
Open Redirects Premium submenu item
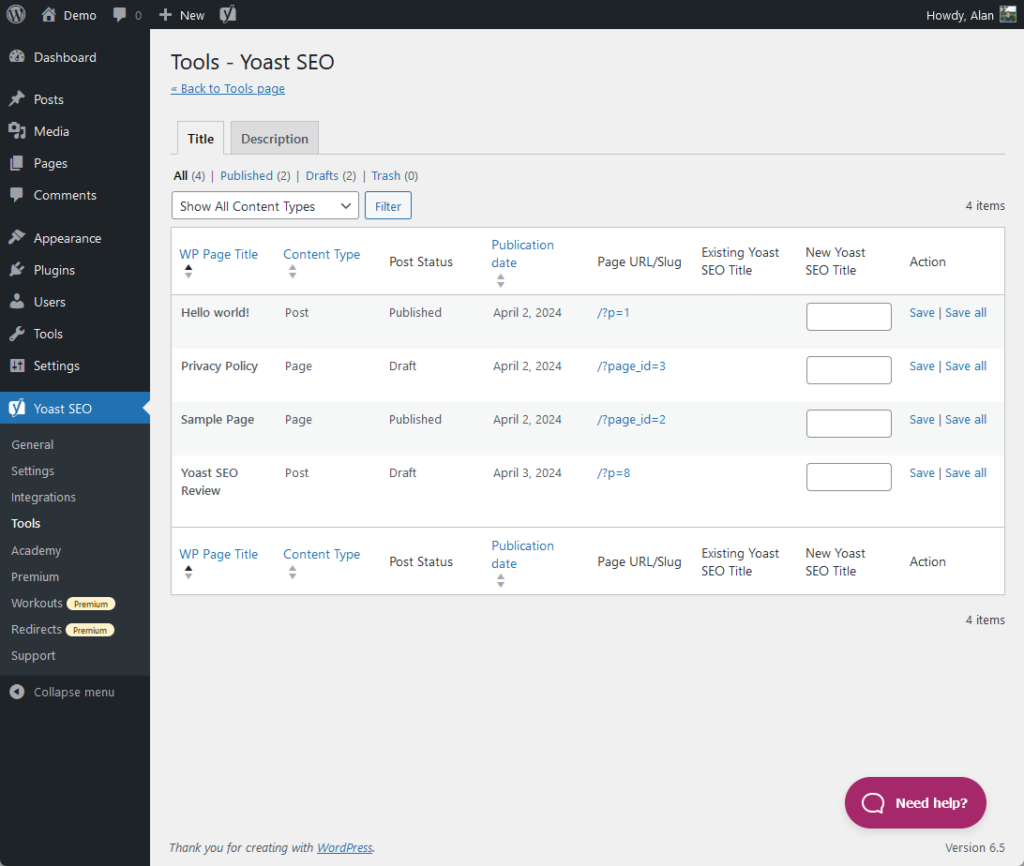(x=63, y=630)
